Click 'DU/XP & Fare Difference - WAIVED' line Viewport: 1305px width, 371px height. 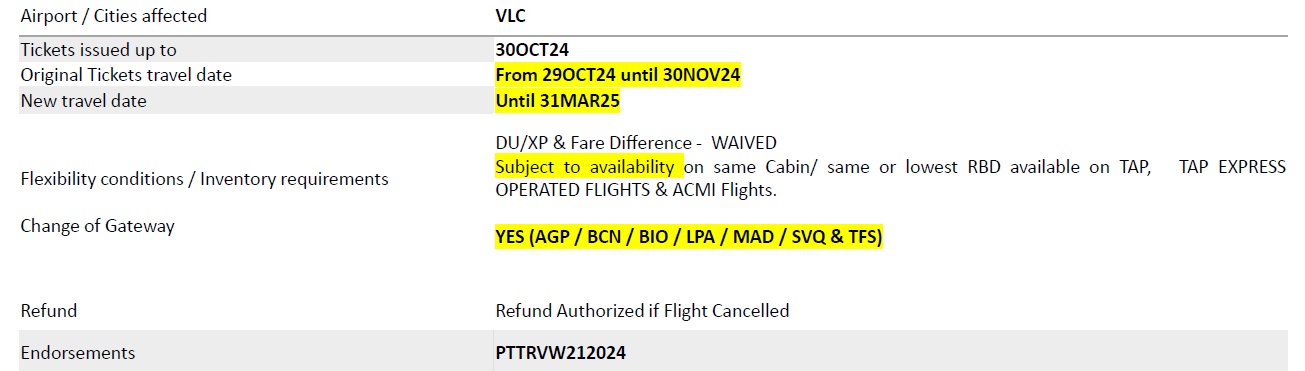pyautogui.click(x=636, y=143)
